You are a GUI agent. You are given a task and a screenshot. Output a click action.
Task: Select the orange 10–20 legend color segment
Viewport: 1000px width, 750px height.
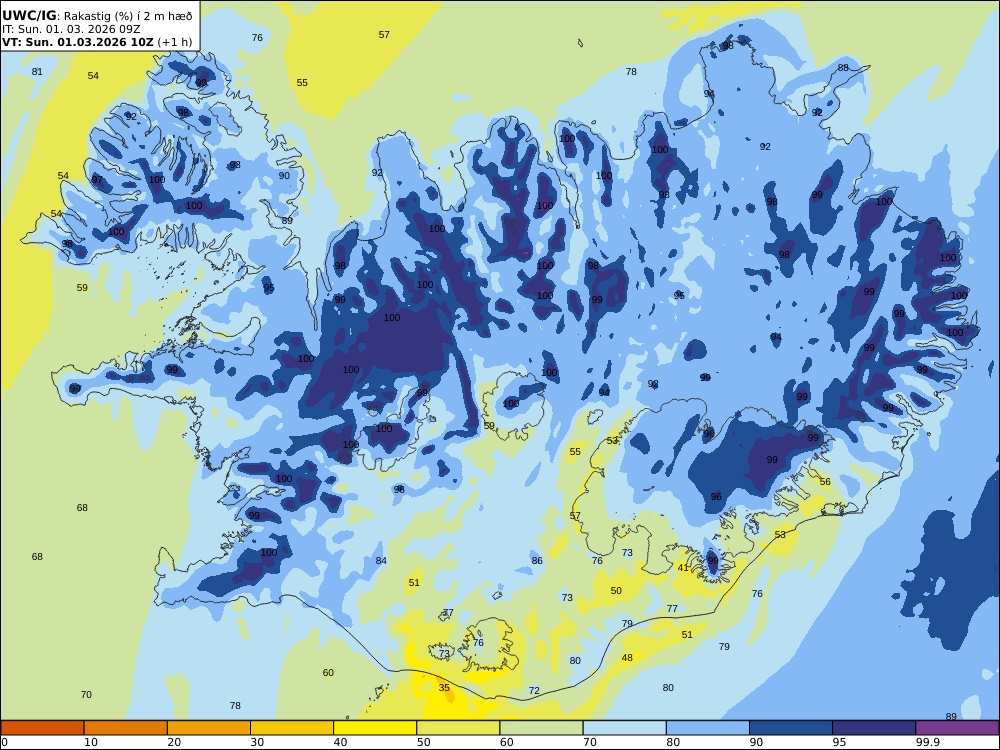[x=126, y=728]
